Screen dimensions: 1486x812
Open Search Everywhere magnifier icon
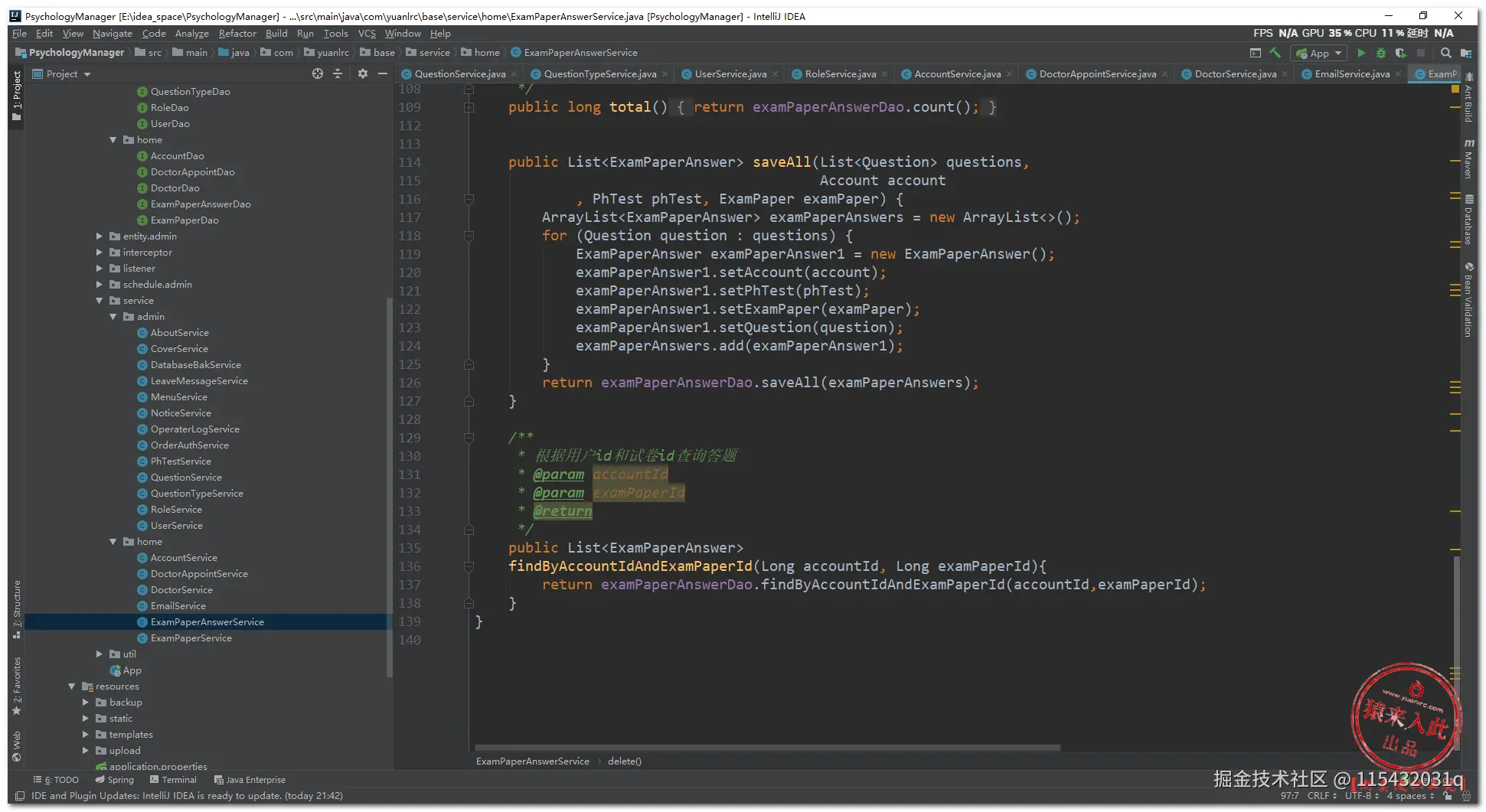point(1445,53)
